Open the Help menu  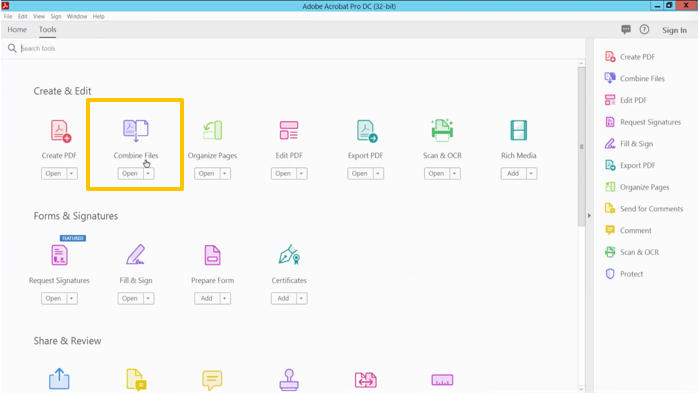(98, 16)
